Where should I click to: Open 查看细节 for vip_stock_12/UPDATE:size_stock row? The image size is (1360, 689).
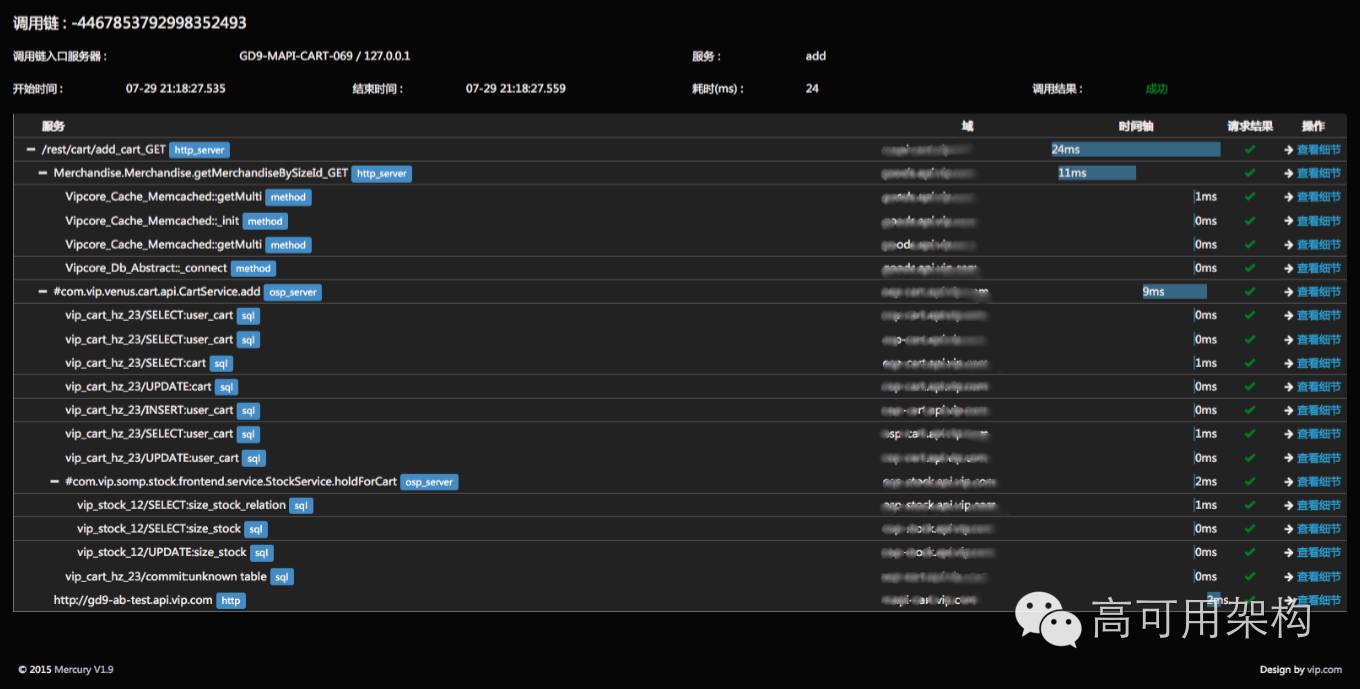coord(1319,553)
